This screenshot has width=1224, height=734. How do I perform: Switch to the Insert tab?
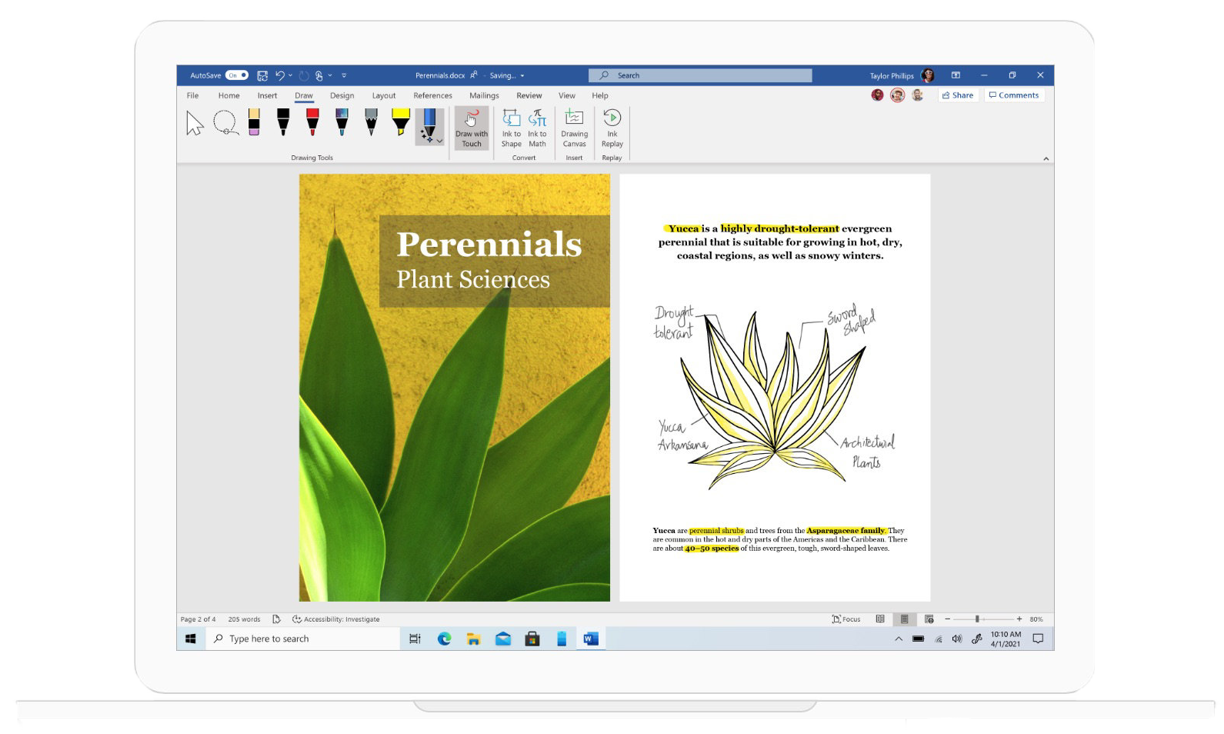267,96
